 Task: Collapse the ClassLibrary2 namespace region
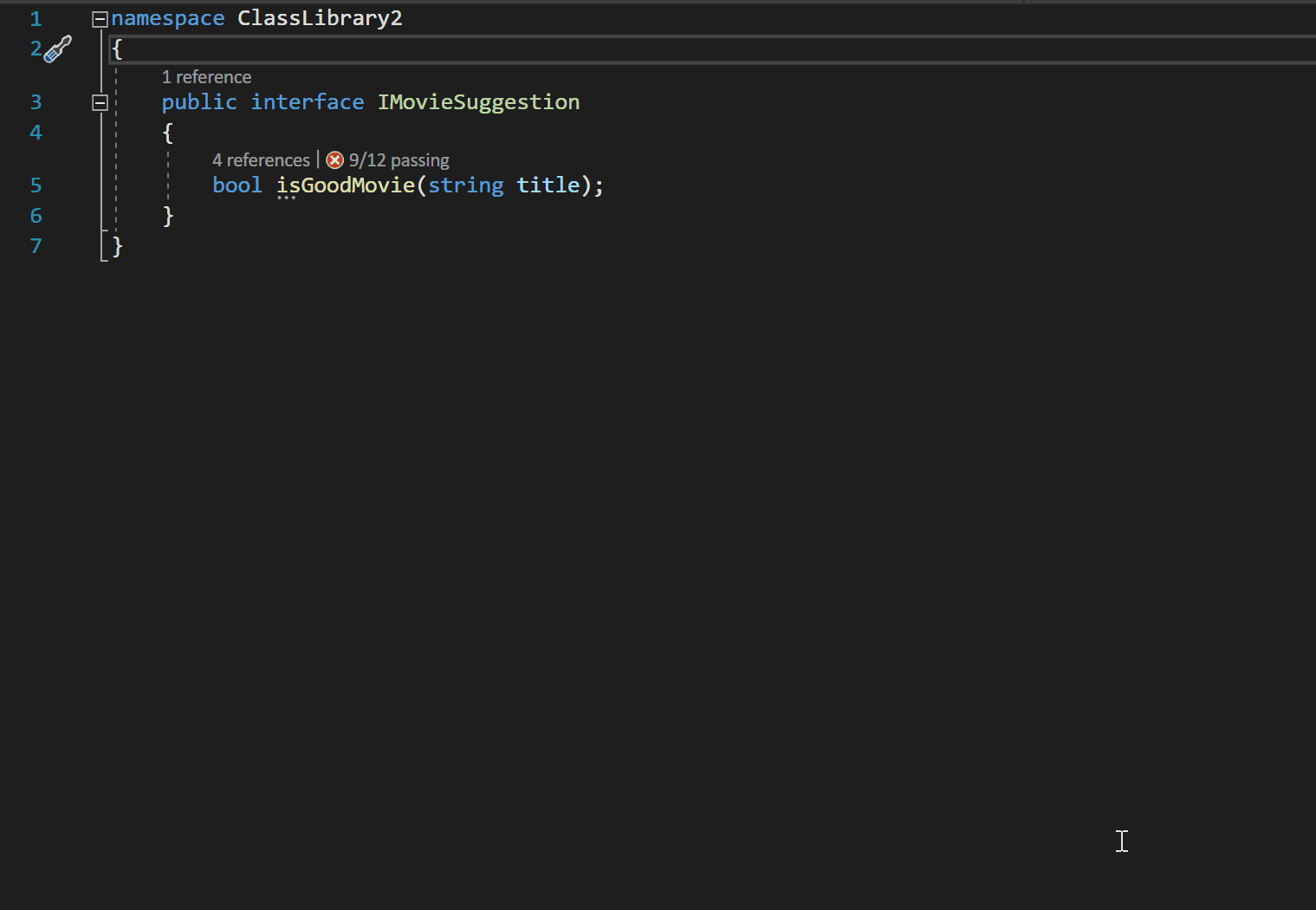click(100, 17)
